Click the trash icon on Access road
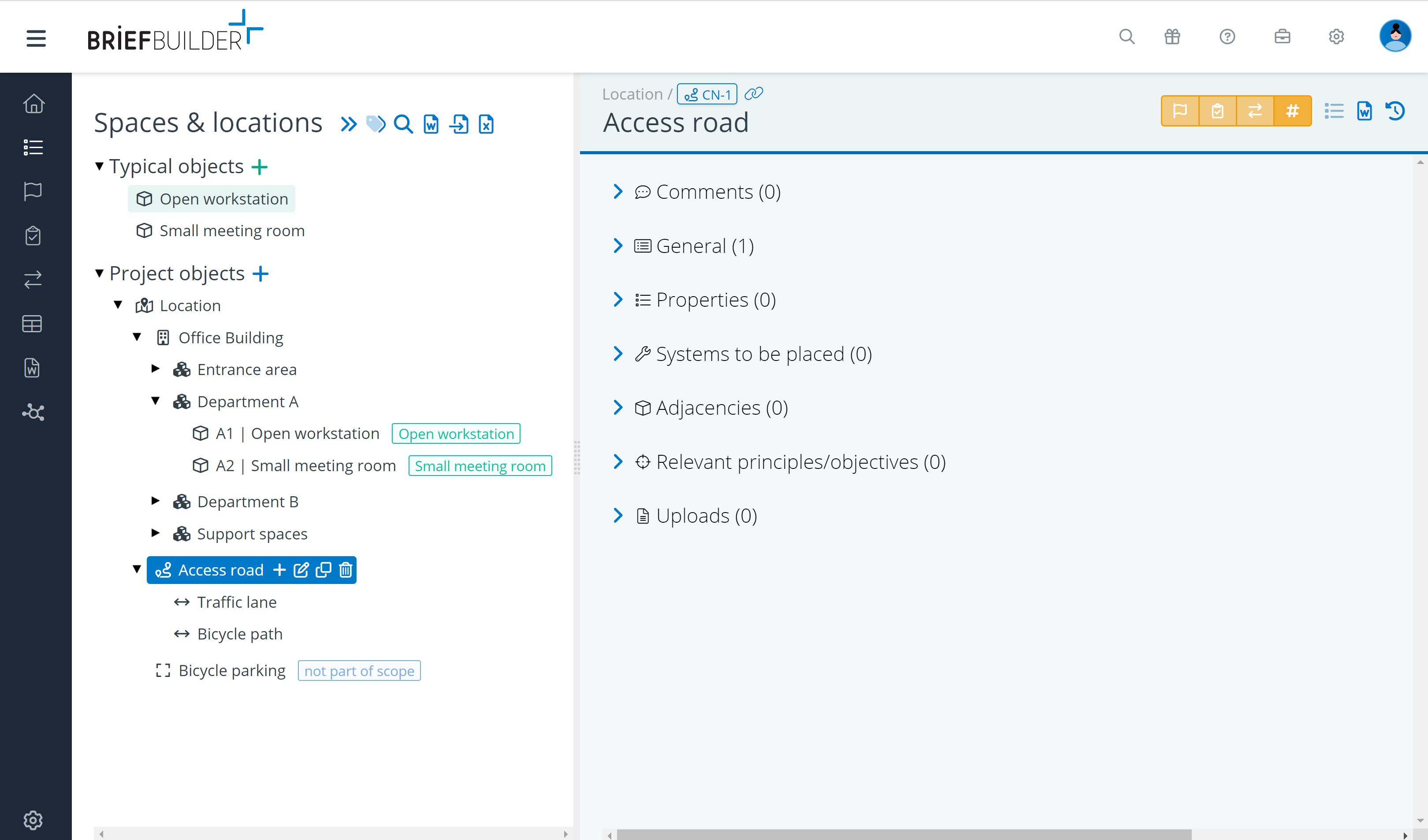Image resolution: width=1428 pixels, height=840 pixels. click(345, 570)
